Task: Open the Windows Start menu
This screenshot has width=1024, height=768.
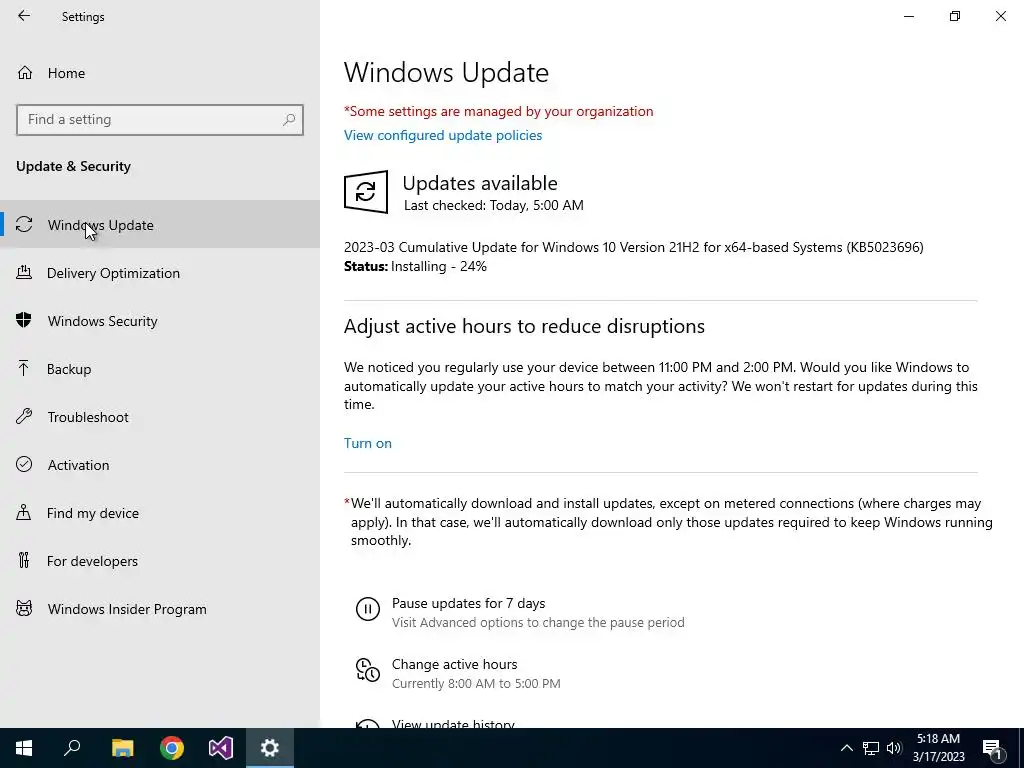Action: tap(24, 748)
